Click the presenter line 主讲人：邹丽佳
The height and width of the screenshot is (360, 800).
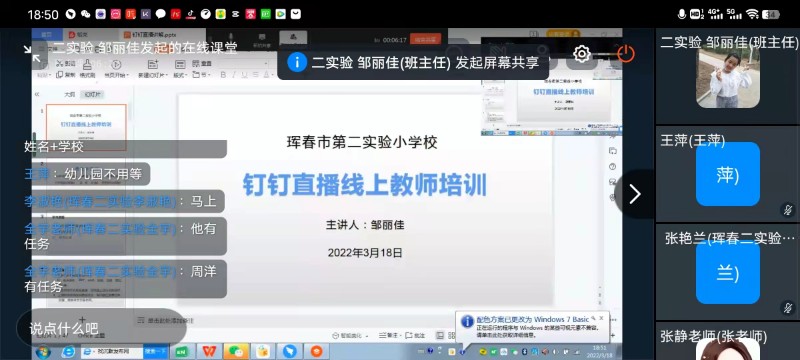click(365, 225)
